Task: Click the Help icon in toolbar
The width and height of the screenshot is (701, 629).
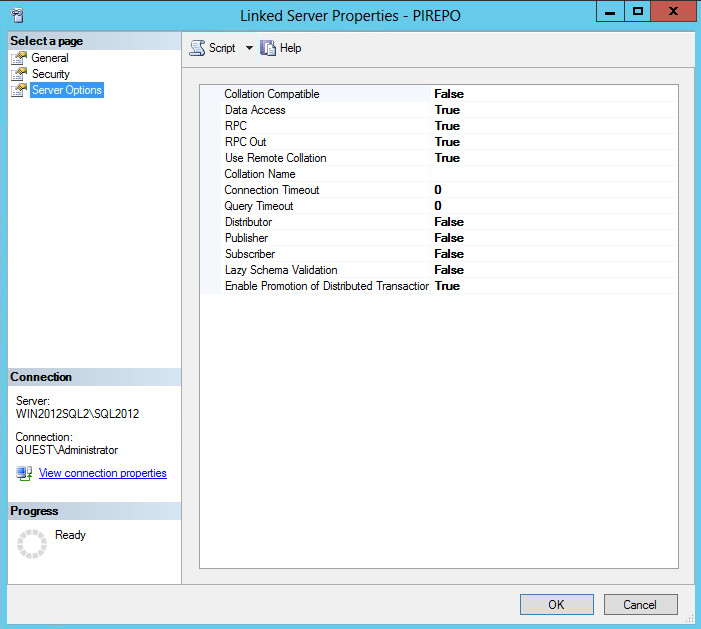Action: [268, 48]
